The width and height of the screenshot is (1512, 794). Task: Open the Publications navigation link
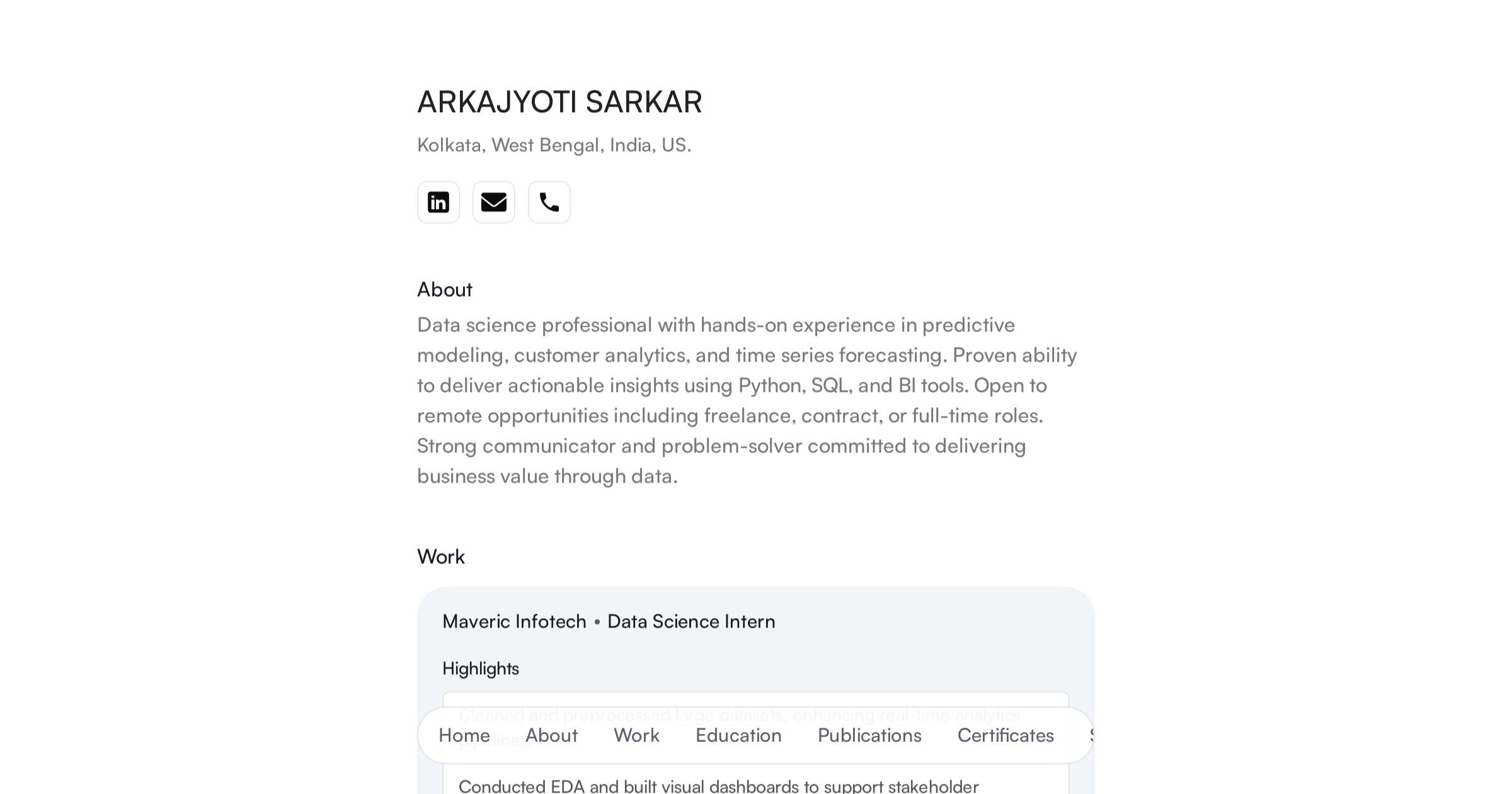tap(869, 735)
